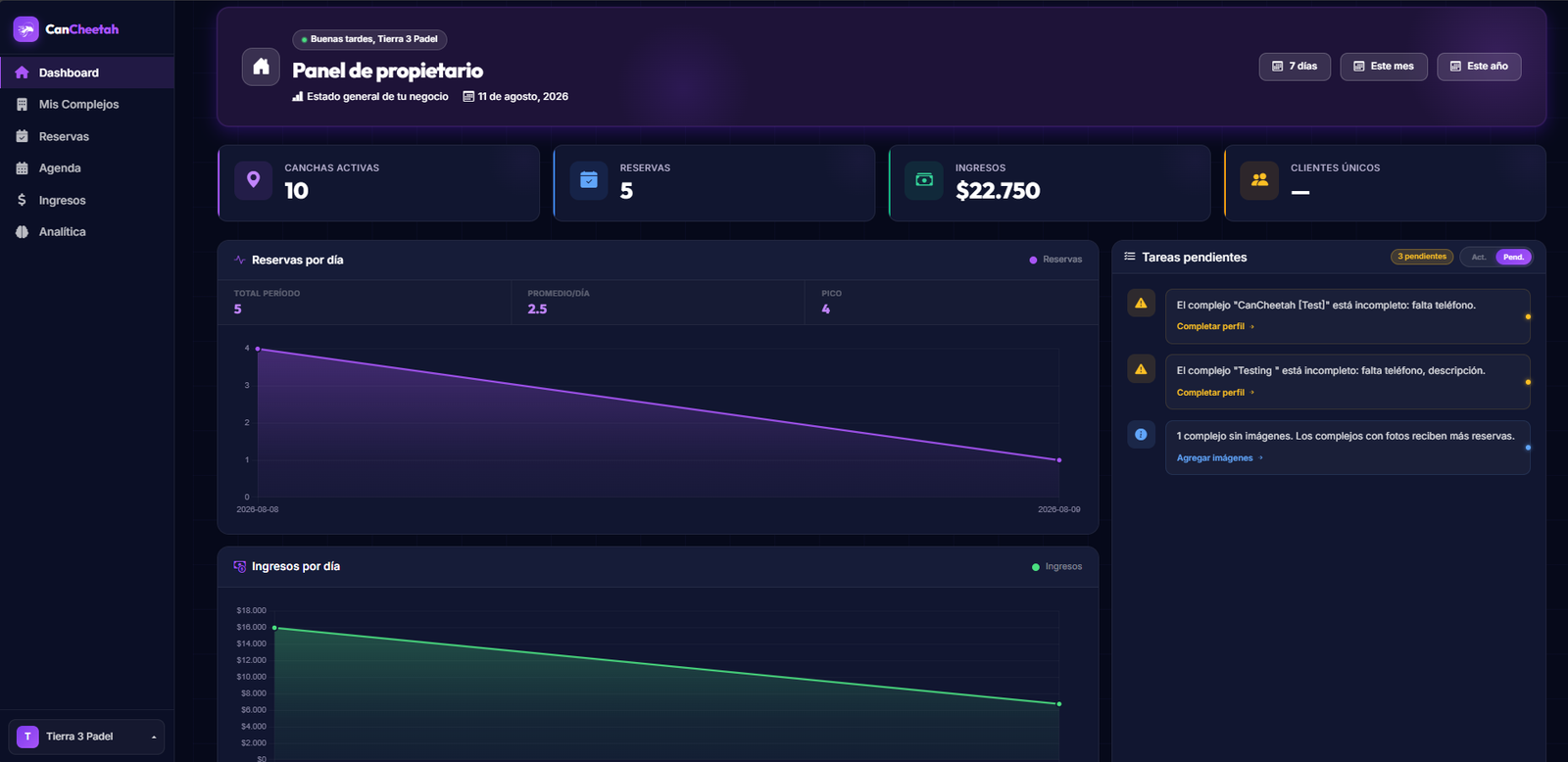The width and height of the screenshot is (1568, 762).
Task: Click the dollar icon for Ingresos in sidebar
Action: [x=22, y=200]
